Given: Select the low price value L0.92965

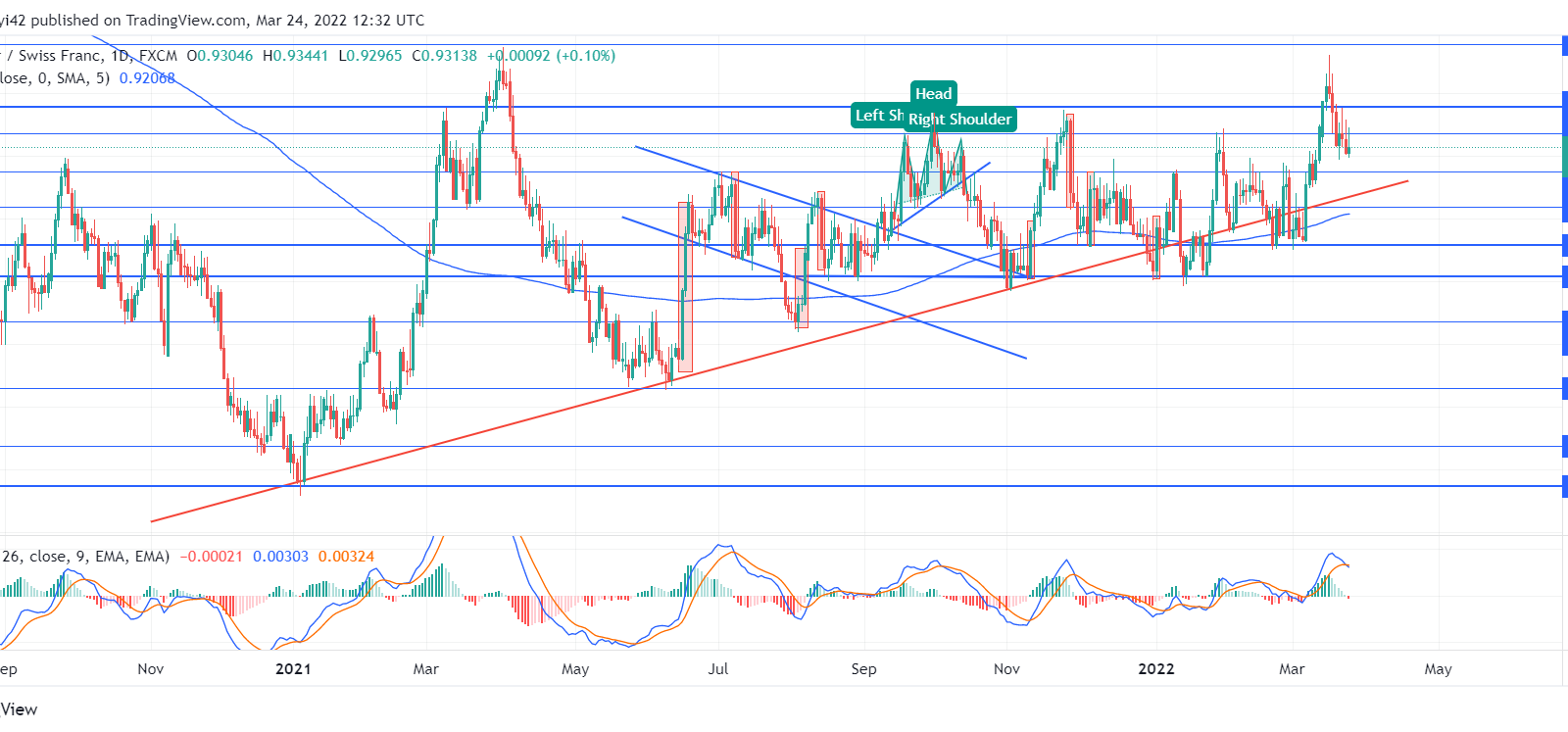Looking at the screenshot, I should (370, 56).
